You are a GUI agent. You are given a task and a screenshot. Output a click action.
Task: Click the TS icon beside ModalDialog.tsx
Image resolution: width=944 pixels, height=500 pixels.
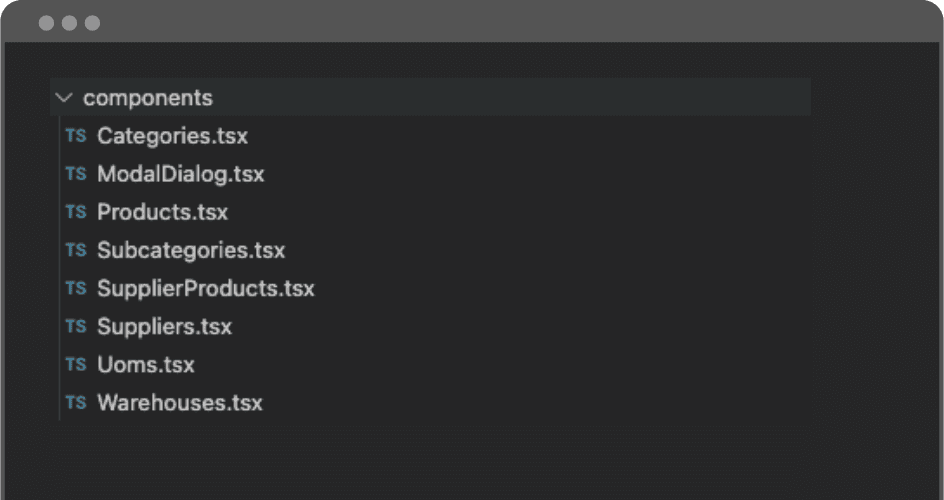point(76,174)
